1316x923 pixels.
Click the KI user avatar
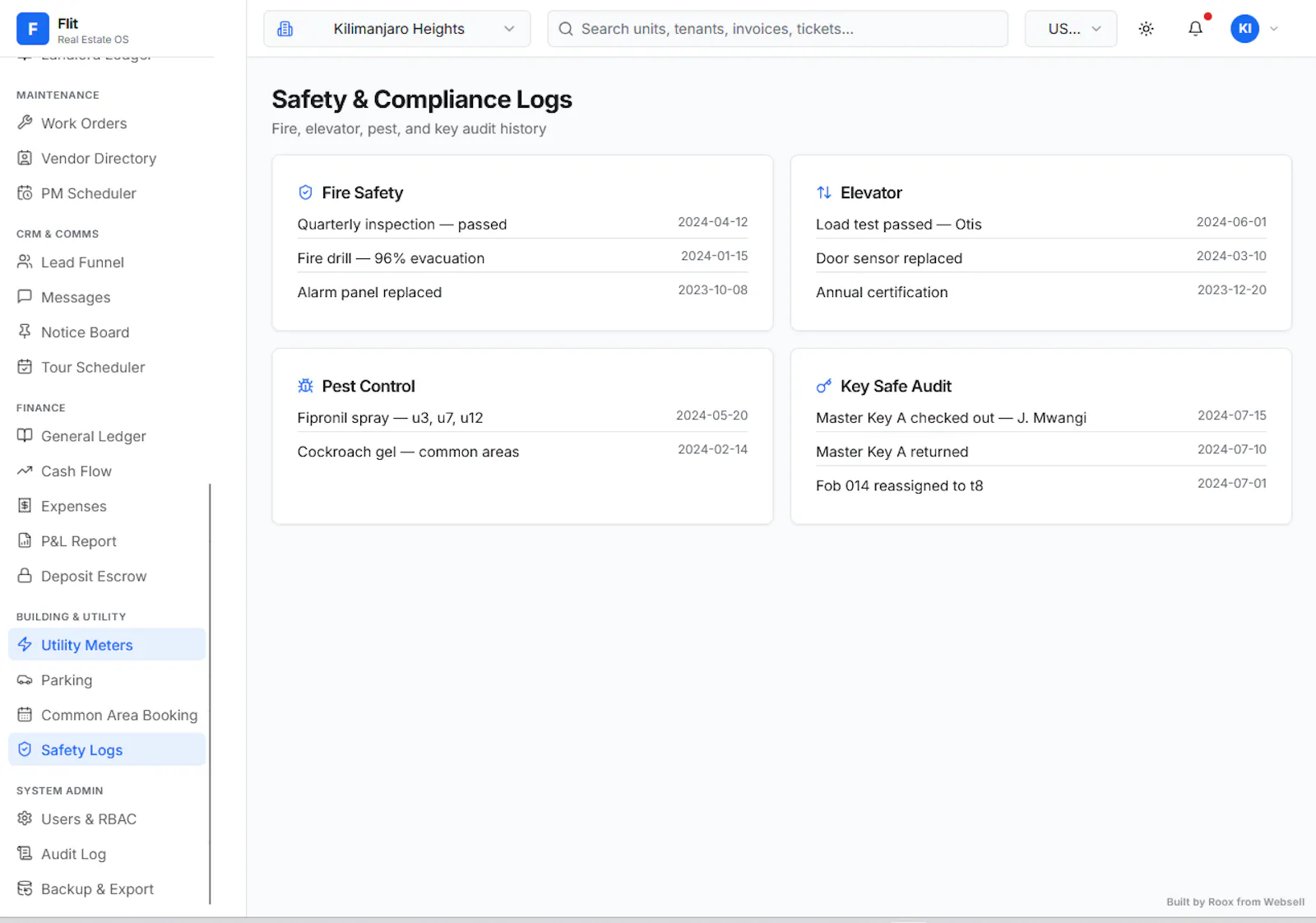1244,29
